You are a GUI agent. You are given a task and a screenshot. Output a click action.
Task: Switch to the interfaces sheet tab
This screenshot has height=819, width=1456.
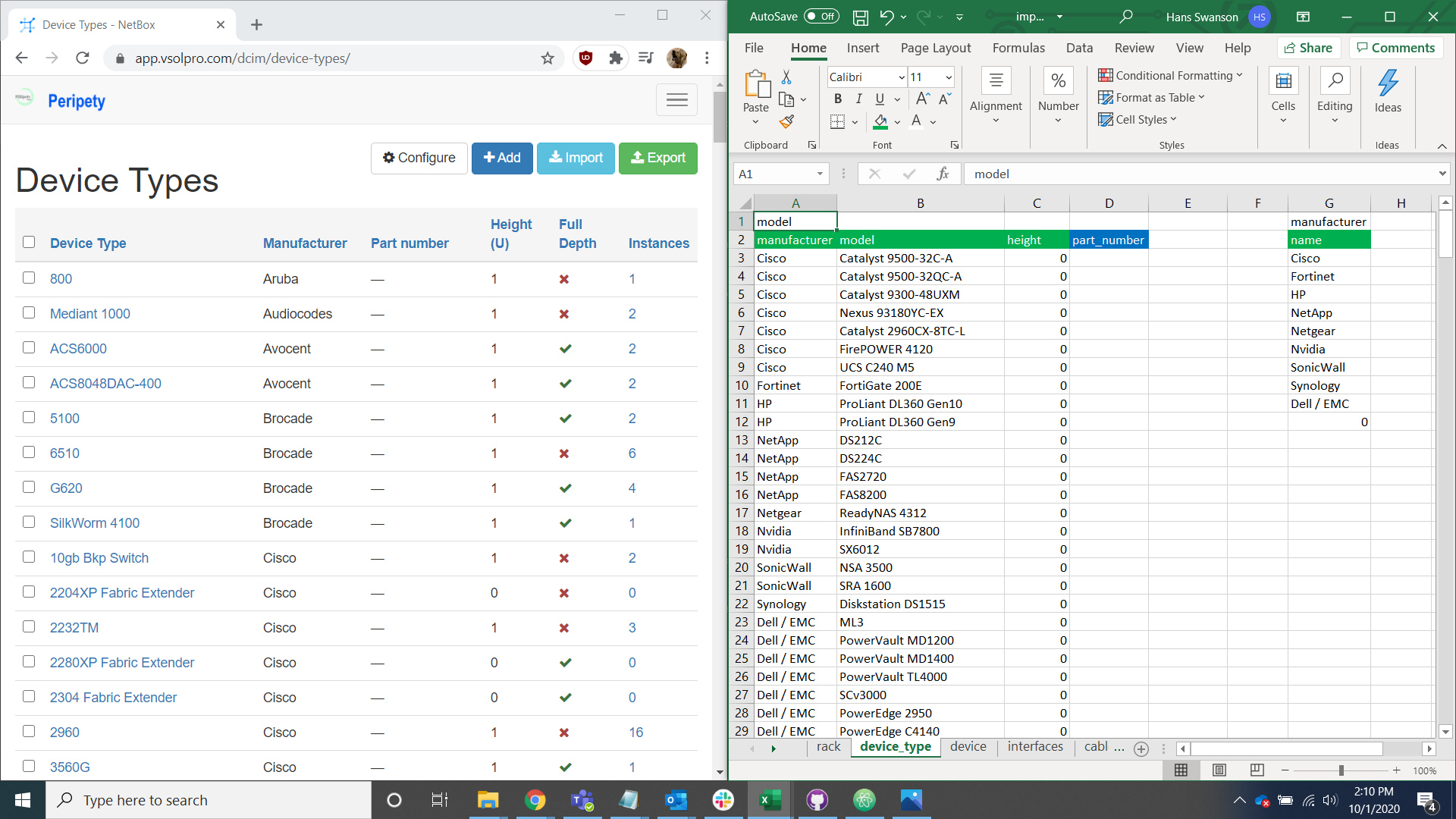point(1035,747)
